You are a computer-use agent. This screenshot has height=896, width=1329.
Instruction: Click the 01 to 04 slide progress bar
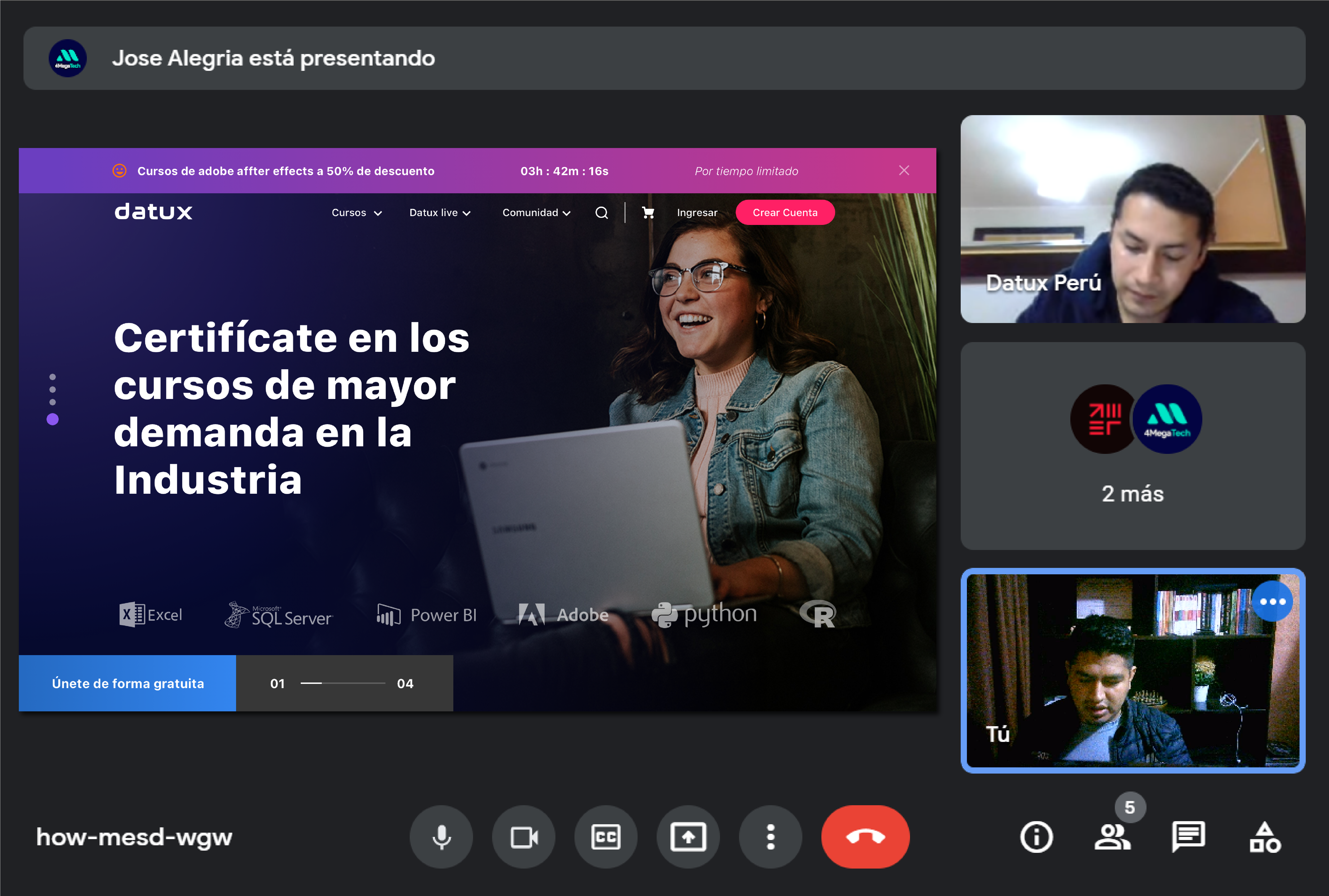point(343,683)
